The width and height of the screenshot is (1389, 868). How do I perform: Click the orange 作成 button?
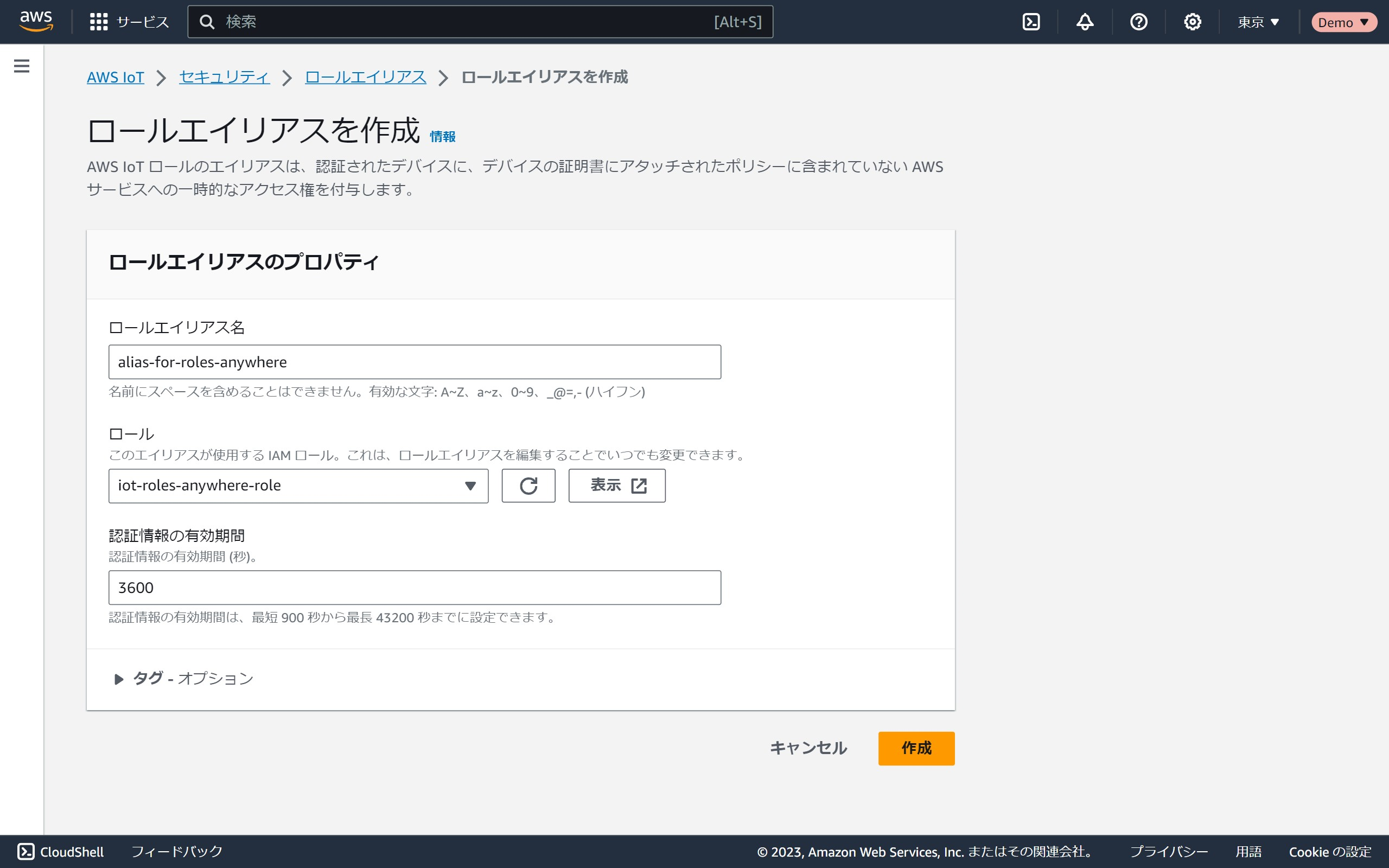[916, 748]
